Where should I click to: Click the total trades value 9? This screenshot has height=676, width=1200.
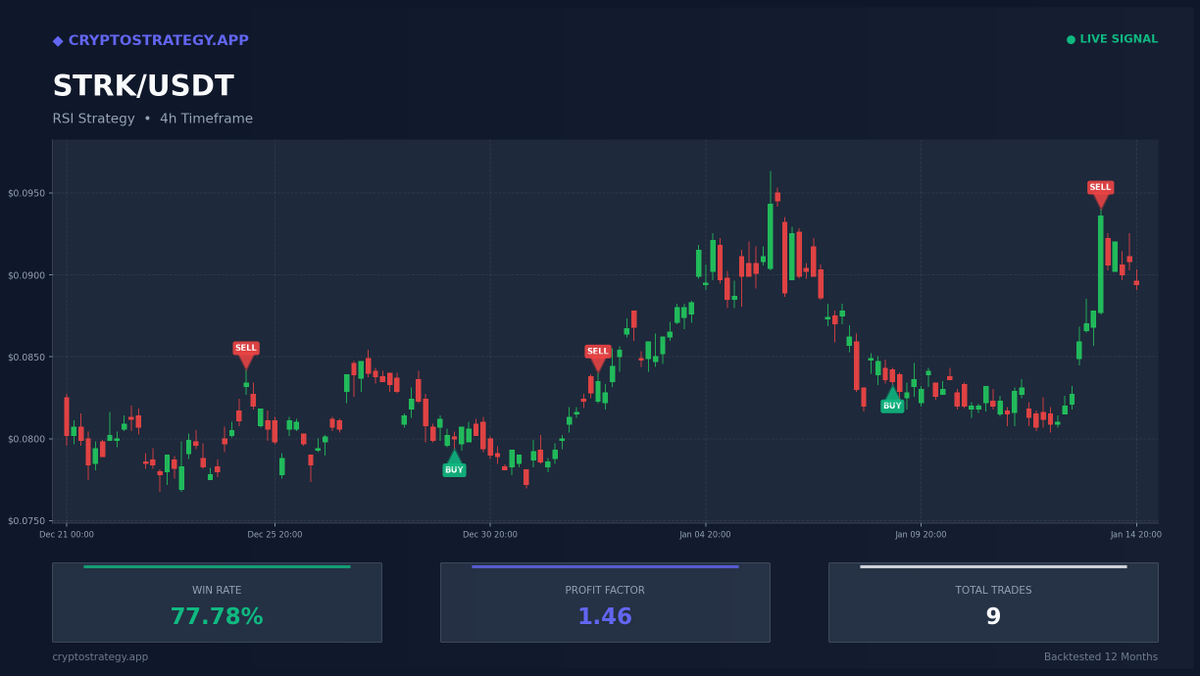(x=993, y=618)
